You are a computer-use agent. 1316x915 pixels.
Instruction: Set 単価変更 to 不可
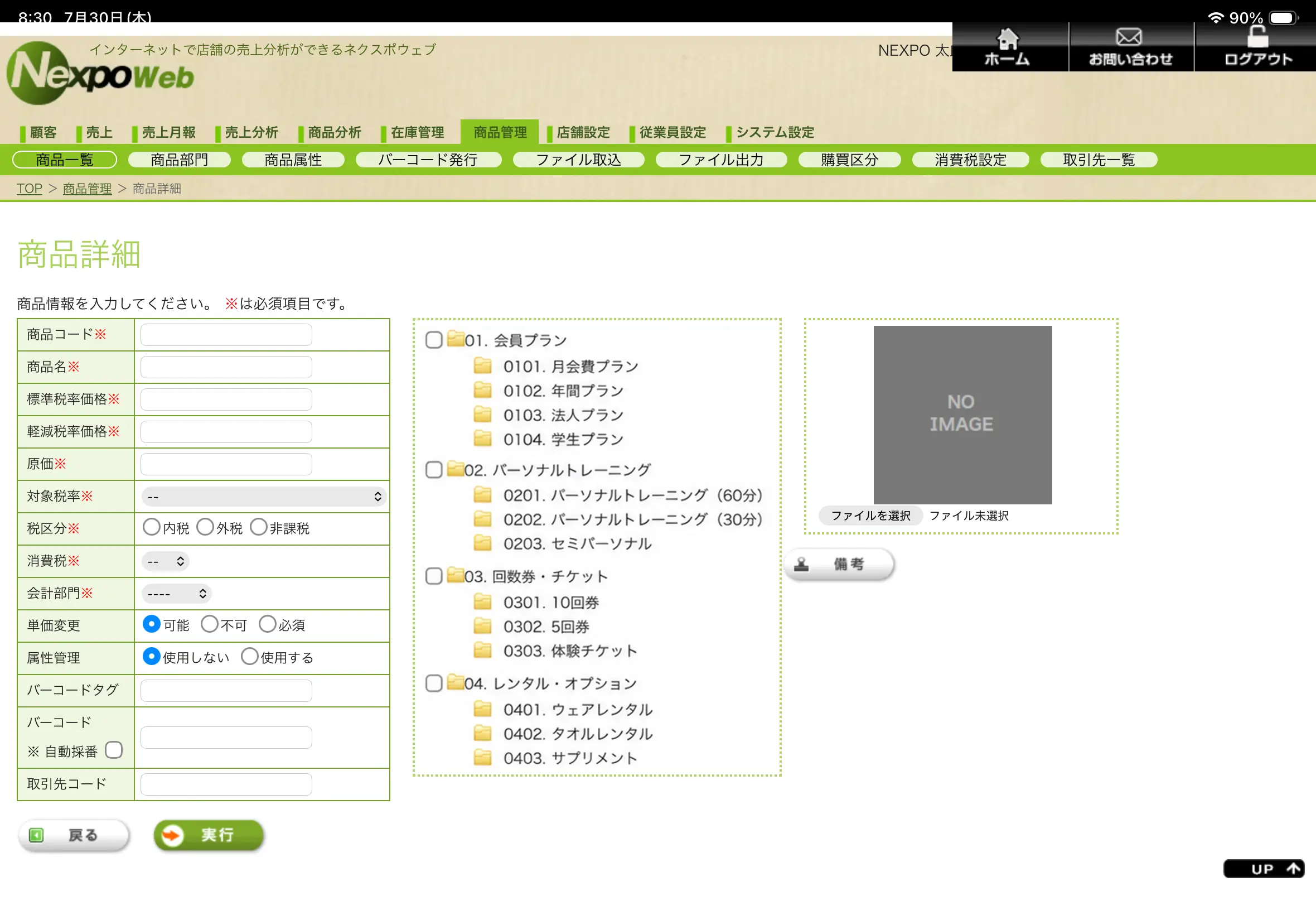(210, 624)
